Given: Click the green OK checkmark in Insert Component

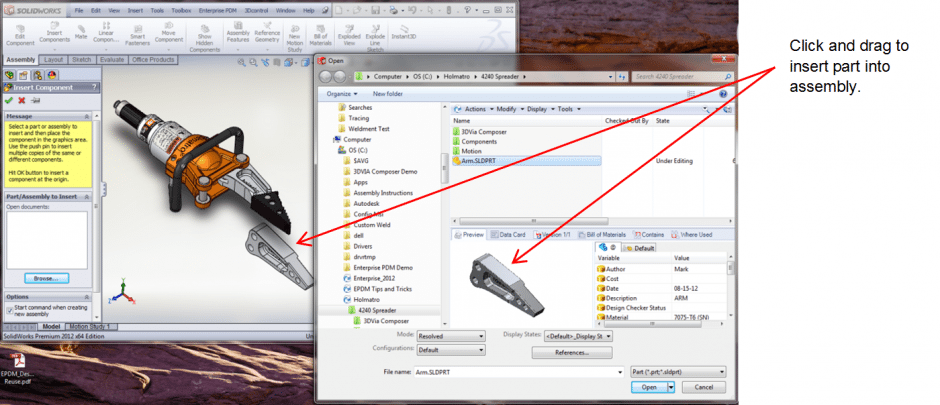Looking at the screenshot, I should click(x=9, y=100).
